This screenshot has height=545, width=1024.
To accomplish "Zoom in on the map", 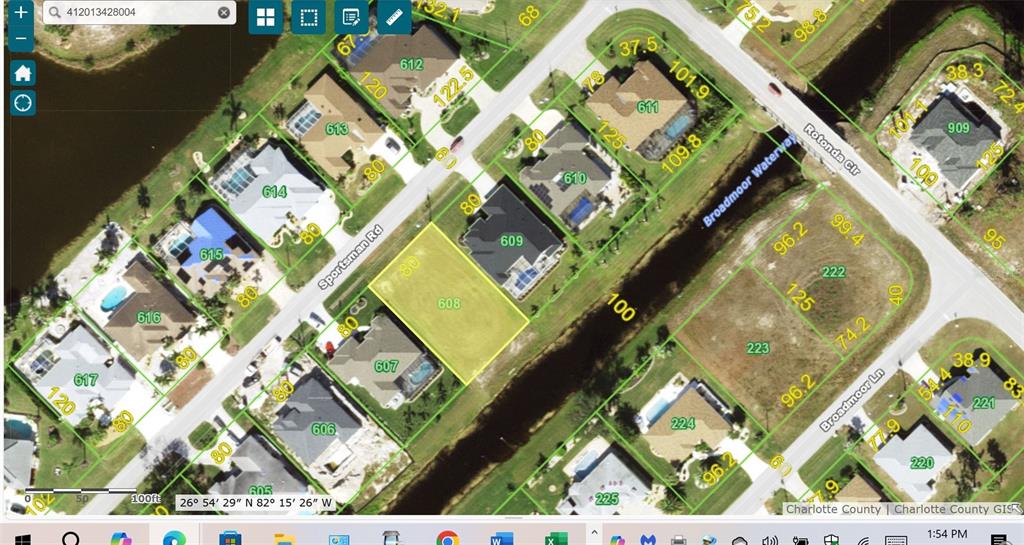I will click(21, 14).
